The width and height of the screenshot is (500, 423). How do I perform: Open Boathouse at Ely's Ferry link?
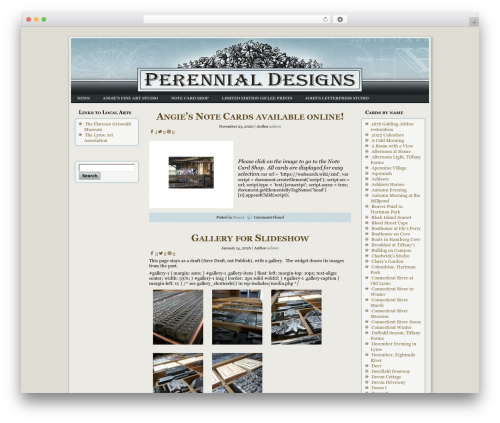point(396,229)
